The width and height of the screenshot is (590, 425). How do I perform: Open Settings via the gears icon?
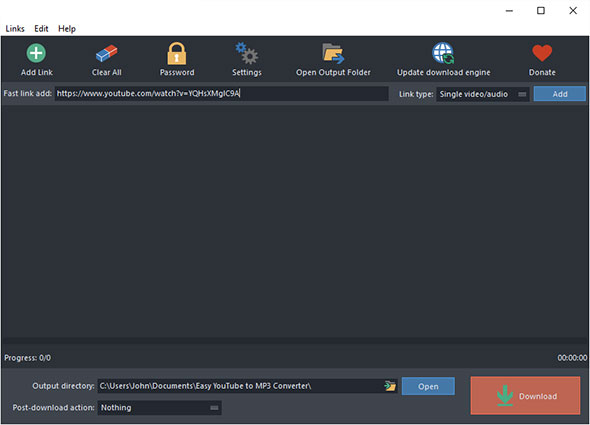coord(246,53)
